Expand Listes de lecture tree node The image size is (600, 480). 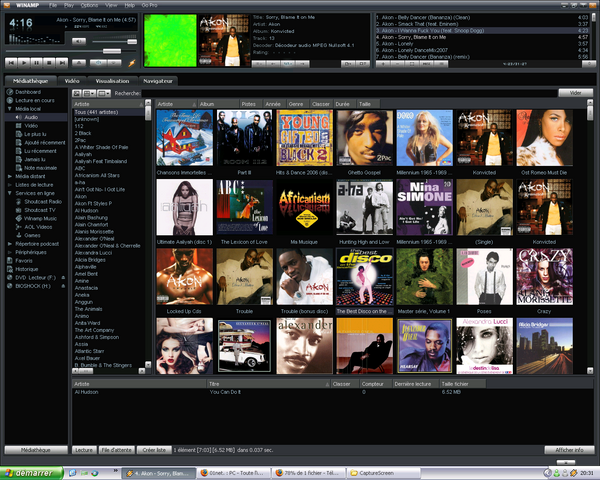(x=10, y=184)
